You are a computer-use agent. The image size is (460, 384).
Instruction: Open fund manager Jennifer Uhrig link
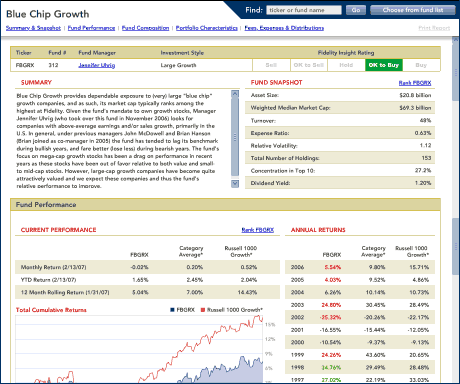click(x=97, y=65)
